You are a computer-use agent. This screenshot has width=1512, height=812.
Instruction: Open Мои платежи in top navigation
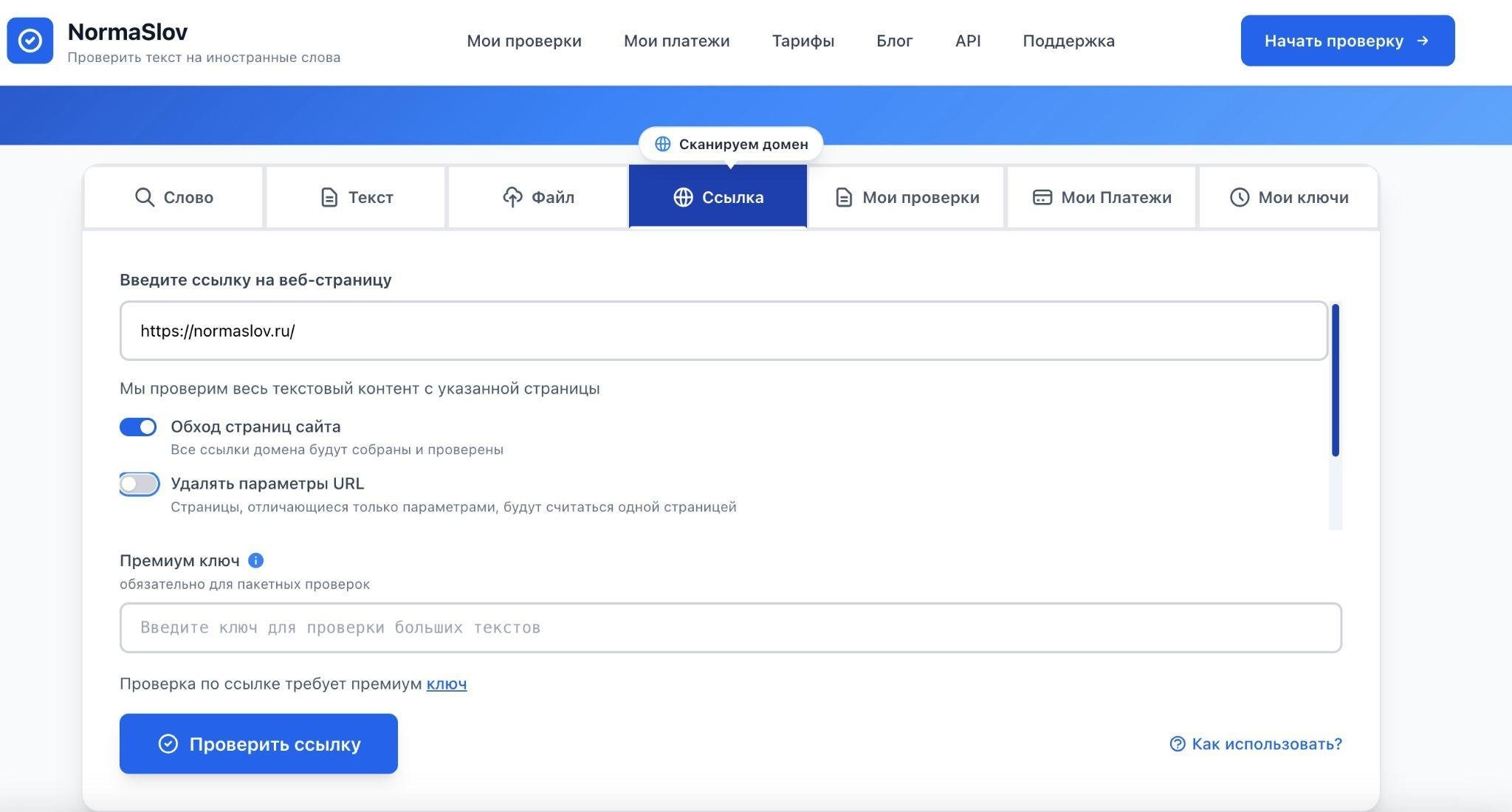[x=677, y=41]
